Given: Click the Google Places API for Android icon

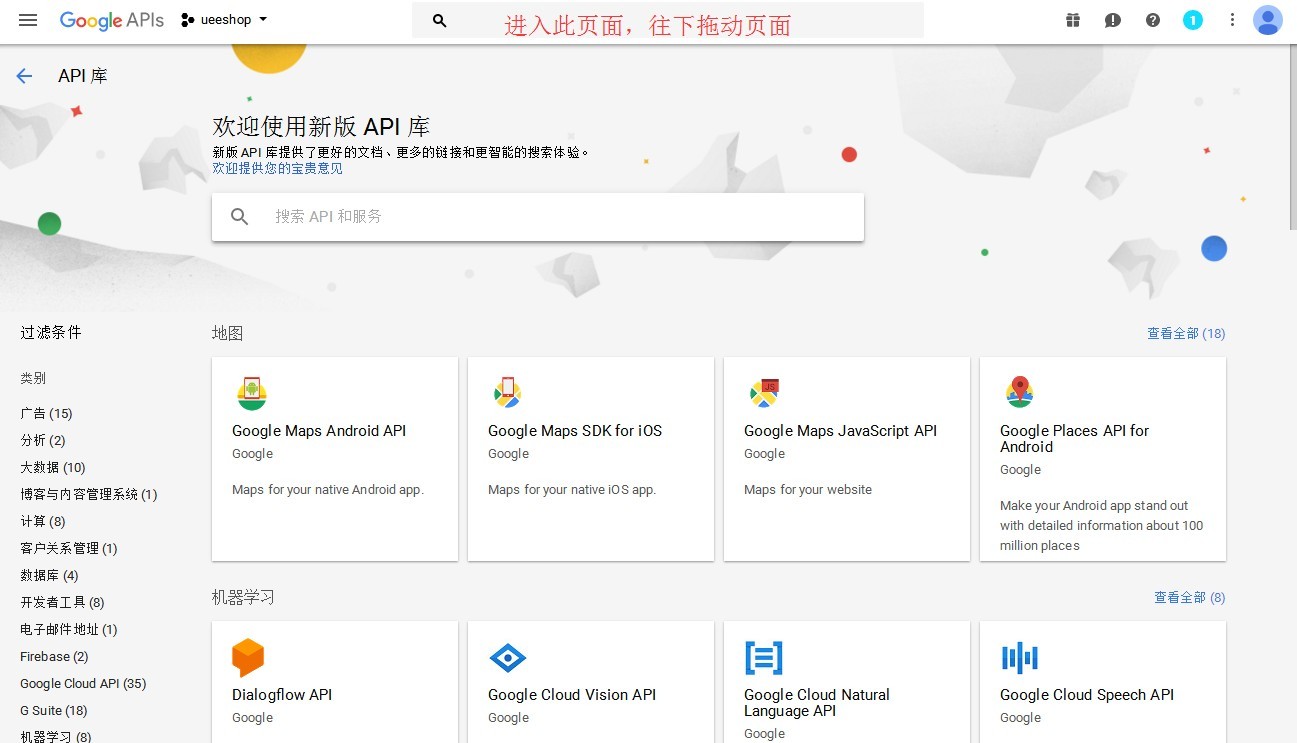Looking at the screenshot, I should [1020, 392].
